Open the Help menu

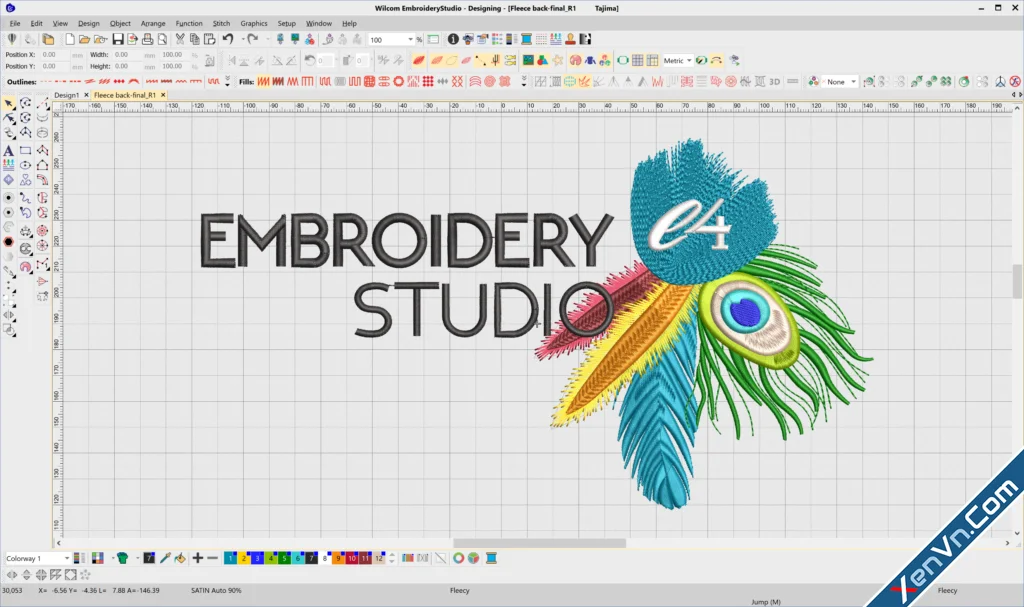[349, 24]
